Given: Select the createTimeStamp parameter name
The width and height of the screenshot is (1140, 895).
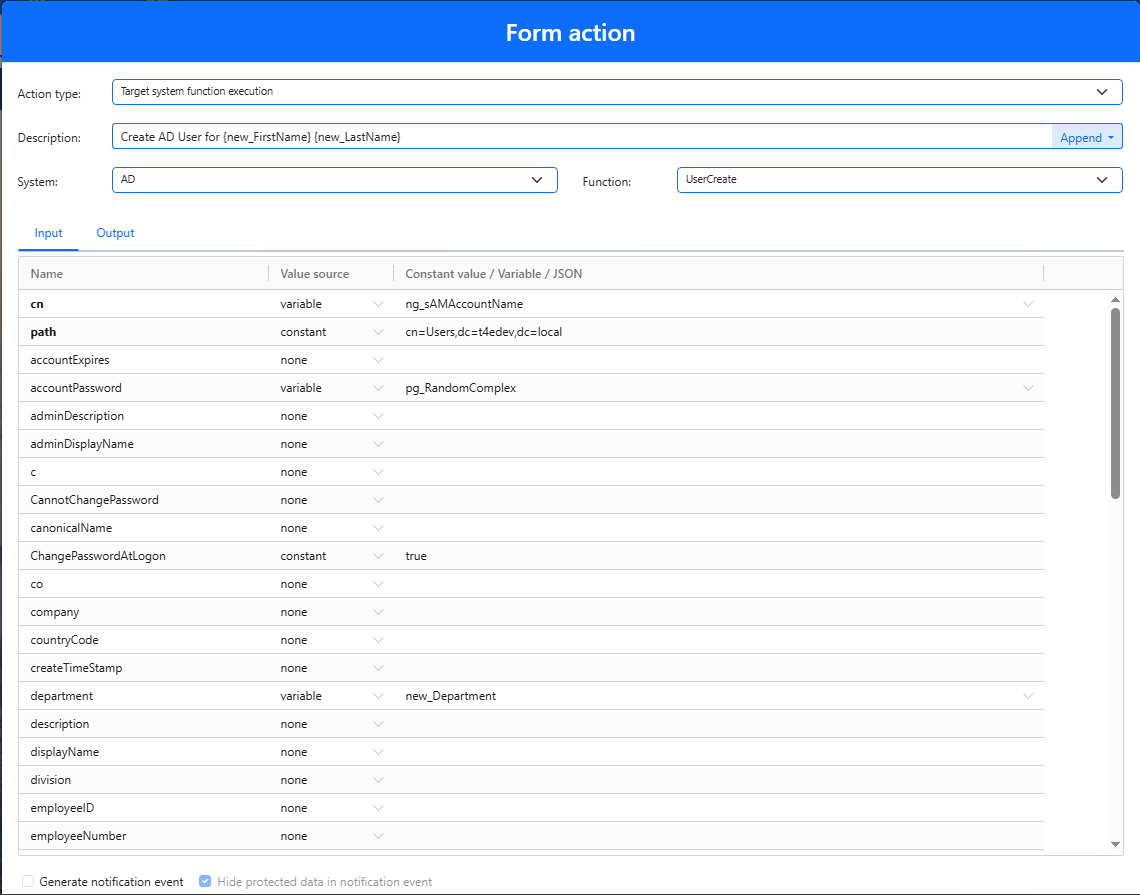Looking at the screenshot, I should click(76, 668).
